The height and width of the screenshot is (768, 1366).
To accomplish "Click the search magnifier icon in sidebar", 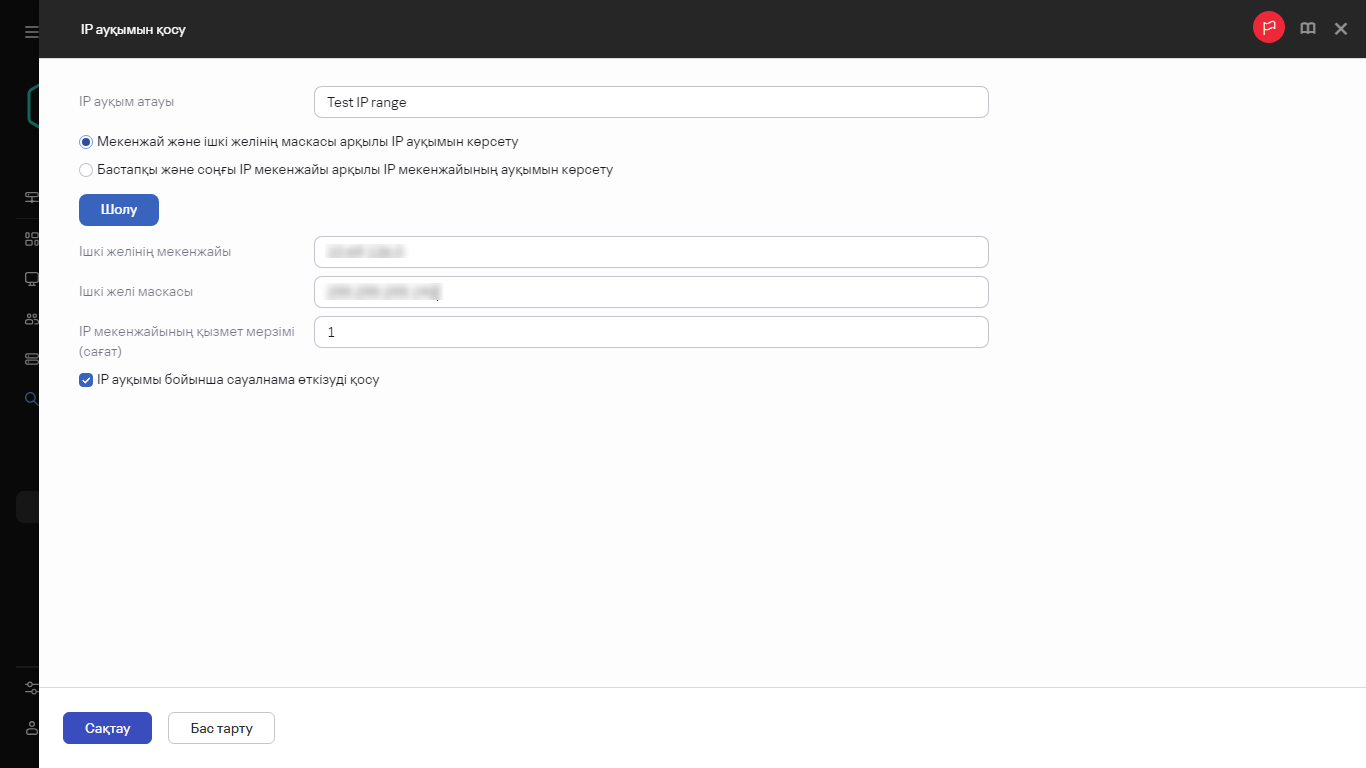I will (31, 399).
